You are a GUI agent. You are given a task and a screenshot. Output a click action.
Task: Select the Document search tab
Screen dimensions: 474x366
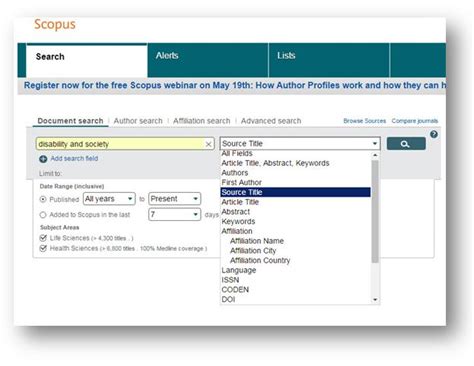(x=70, y=121)
